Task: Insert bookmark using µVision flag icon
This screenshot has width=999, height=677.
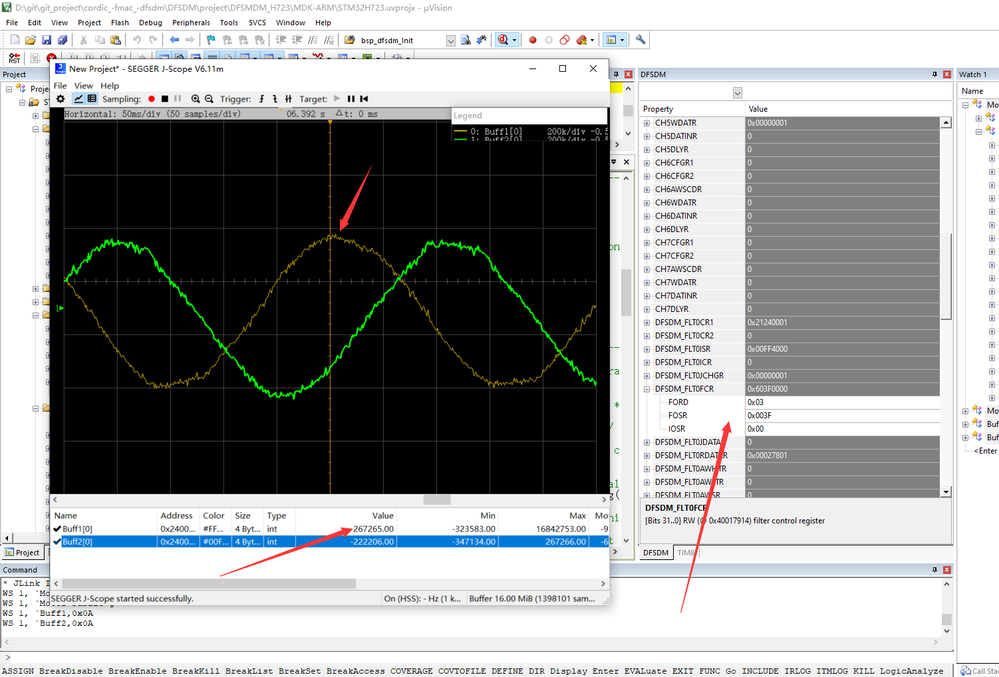Action: (x=212, y=40)
